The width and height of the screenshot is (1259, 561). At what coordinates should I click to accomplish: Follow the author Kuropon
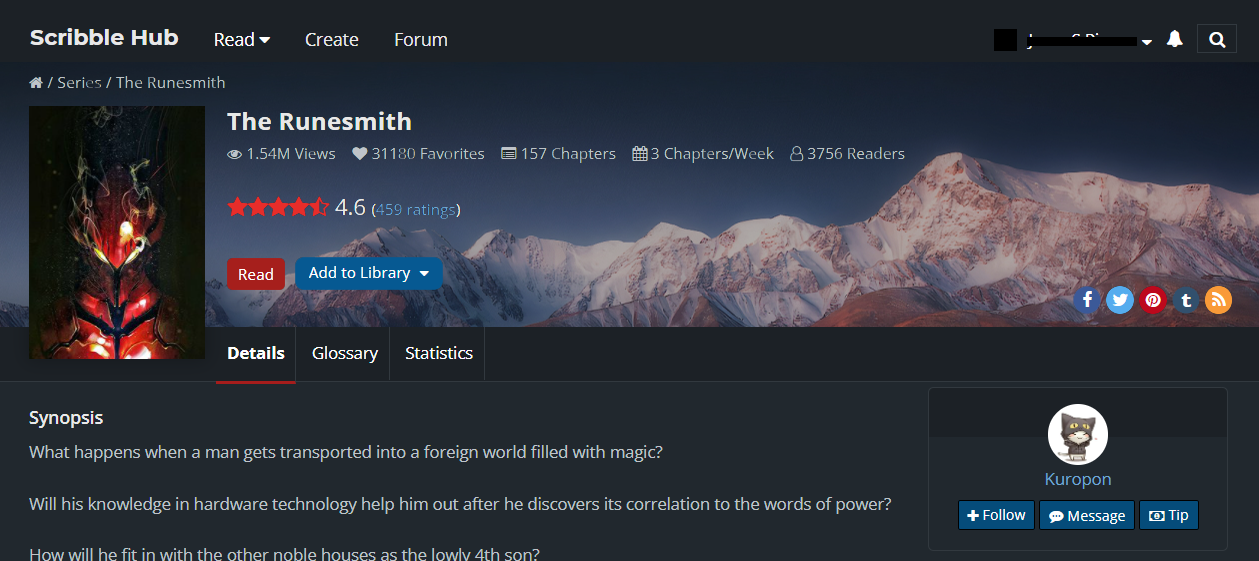pyautogui.click(x=996, y=515)
